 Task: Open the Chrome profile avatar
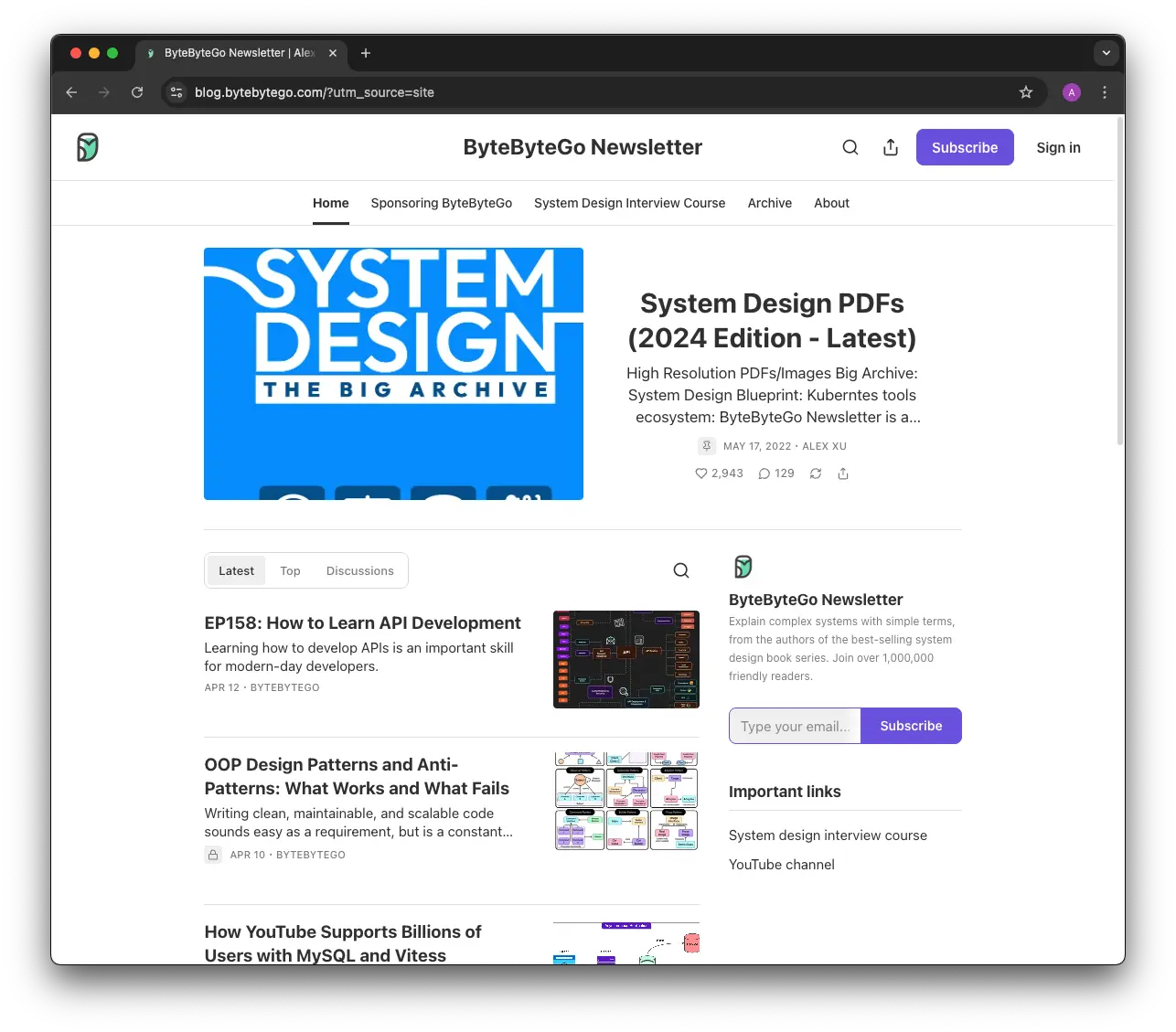tap(1072, 92)
